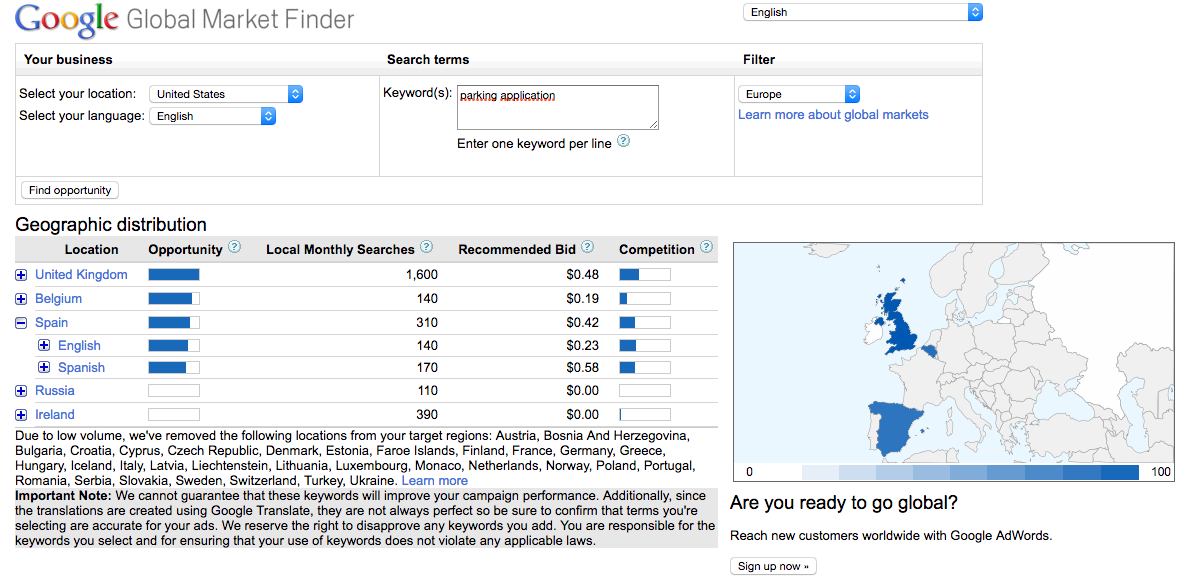Open the Spain location link
This screenshot has width=1195, height=582.
51,322
